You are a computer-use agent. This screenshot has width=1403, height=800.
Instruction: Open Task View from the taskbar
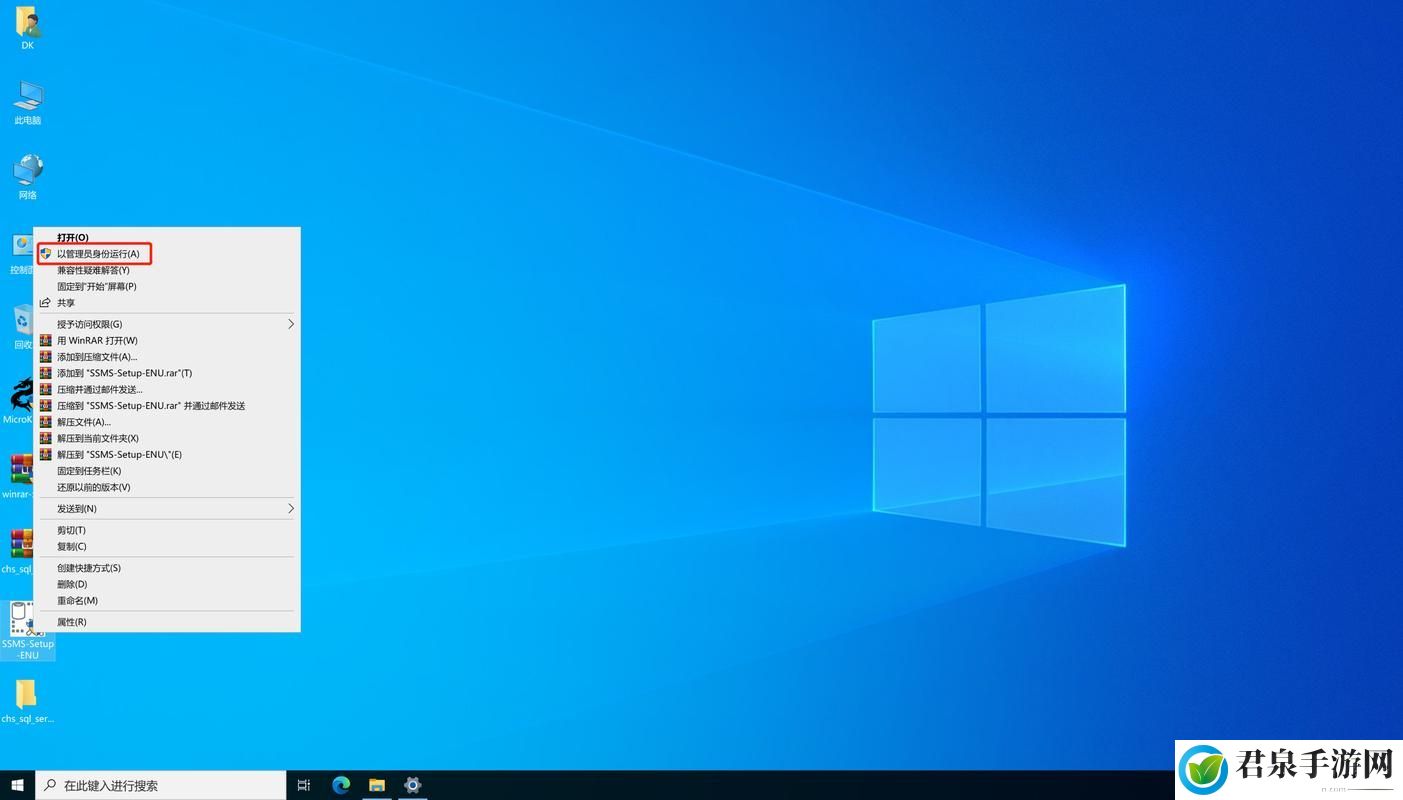coord(304,785)
